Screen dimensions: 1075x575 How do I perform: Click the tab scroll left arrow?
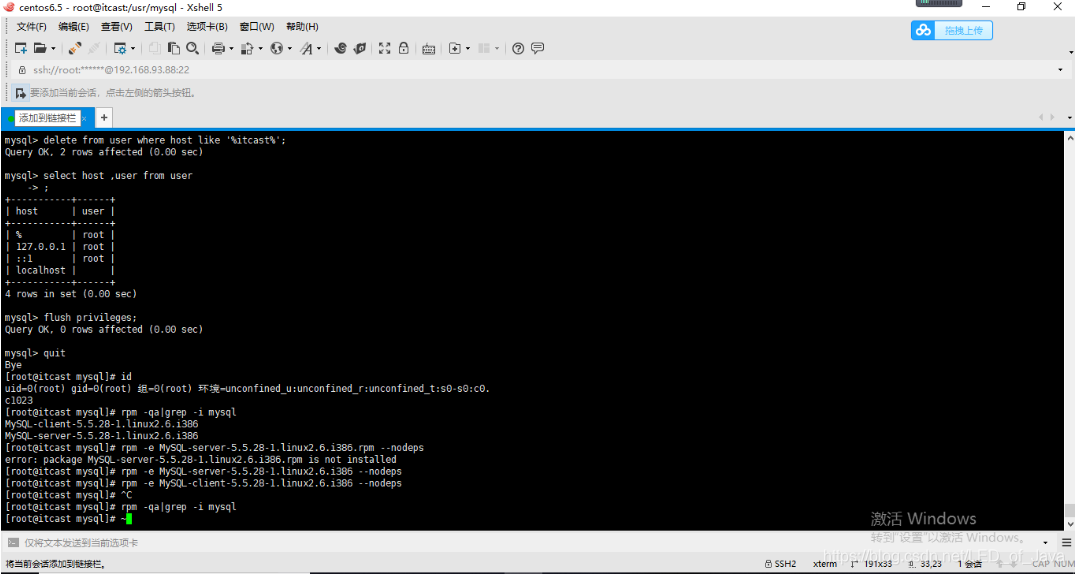(1043, 118)
